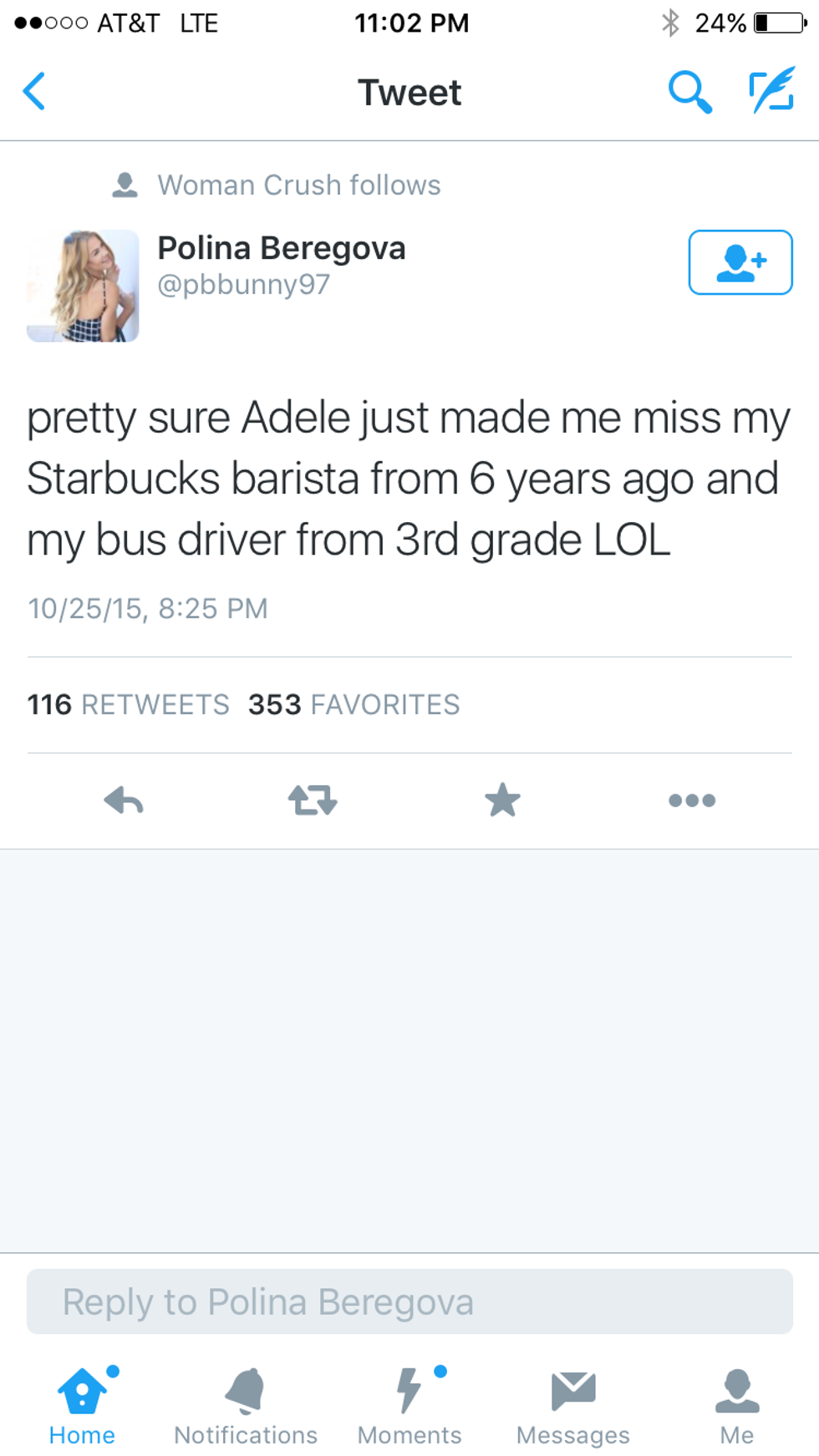The height and width of the screenshot is (1456, 819).
Task: Tap the compose new tweet icon
Action: (x=771, y=91)
